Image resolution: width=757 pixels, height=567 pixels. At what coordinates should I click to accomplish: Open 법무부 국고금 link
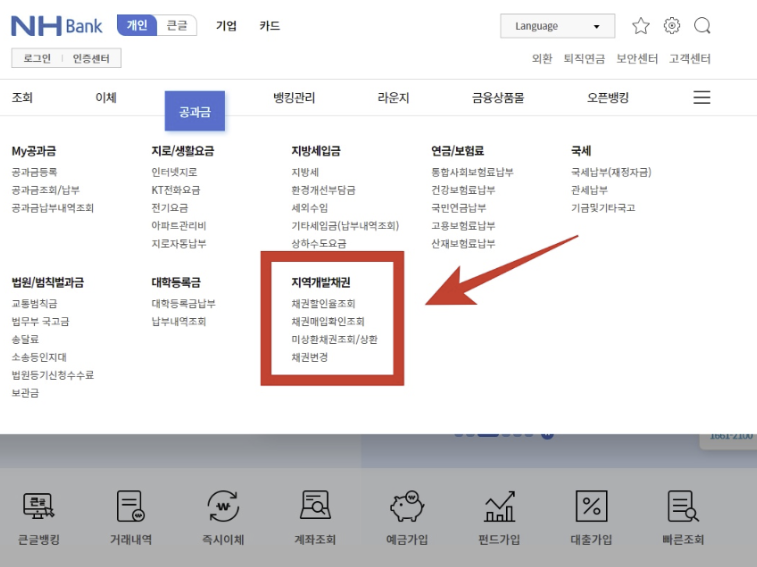coord(40,321)
